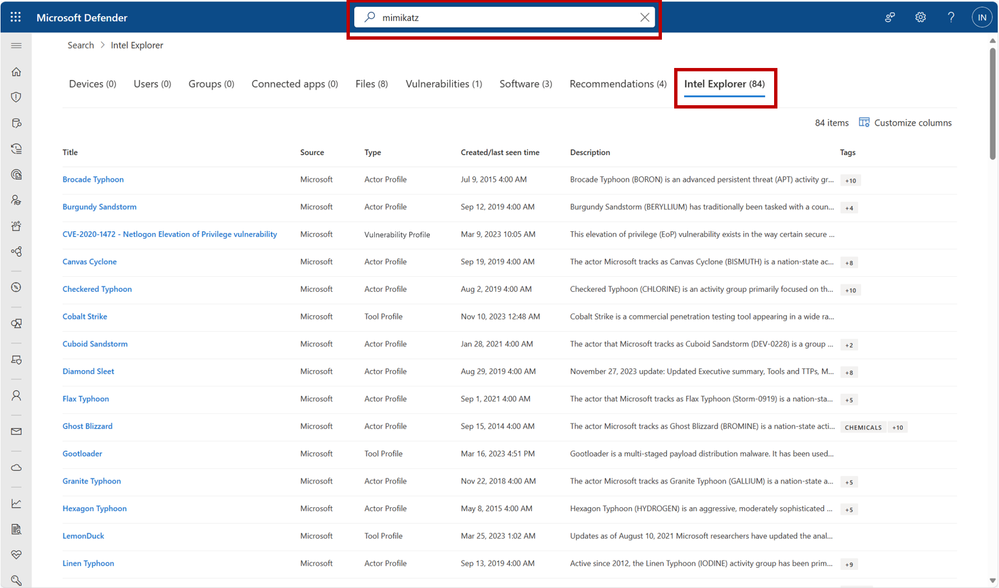Collapse the left navigation via hamburger icon
999x588 pixels.
[16, 44]
